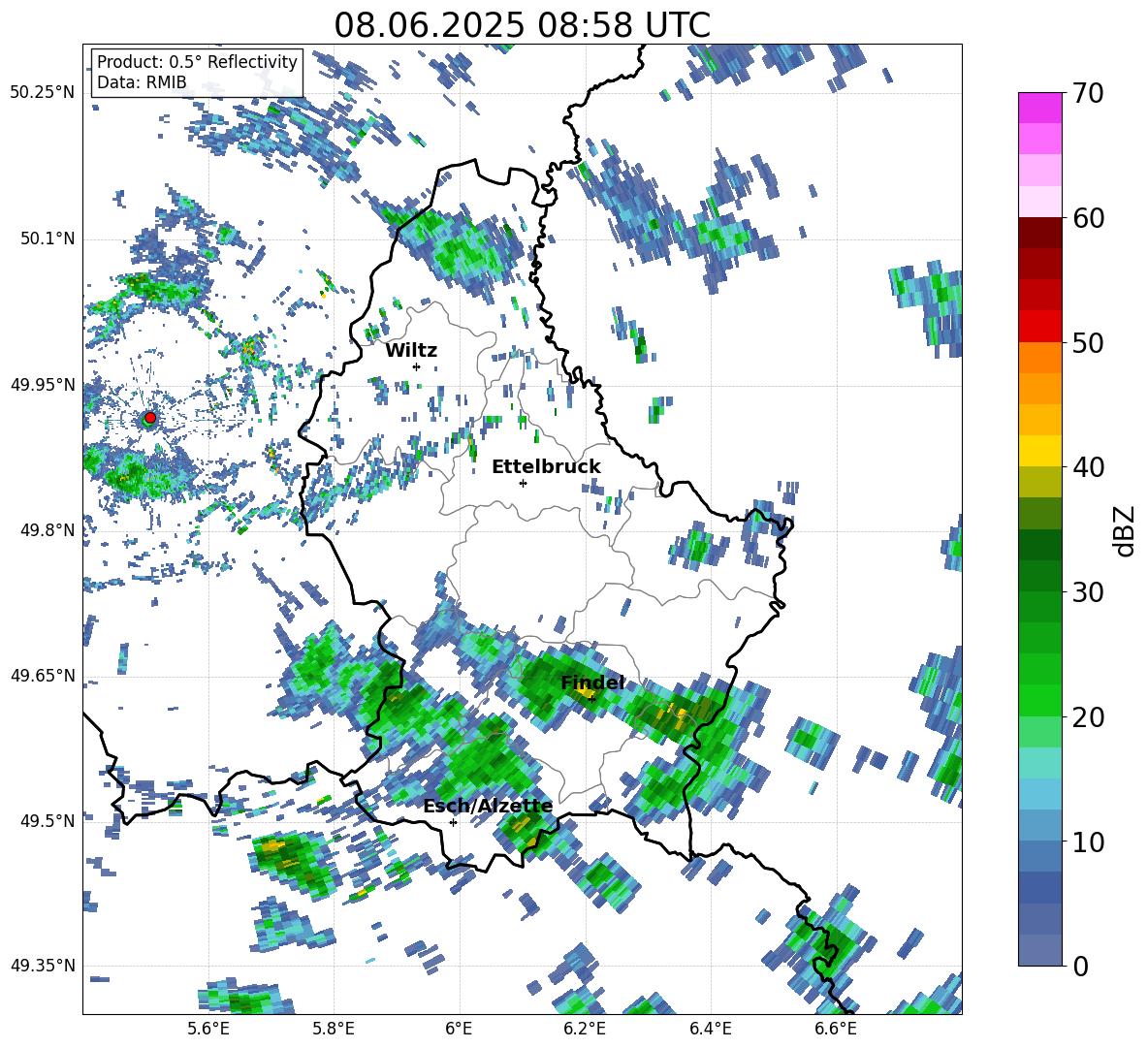Click the 40 tick on the colorbar
The image size is (1148, 1048).
[x=1087, y=467]
